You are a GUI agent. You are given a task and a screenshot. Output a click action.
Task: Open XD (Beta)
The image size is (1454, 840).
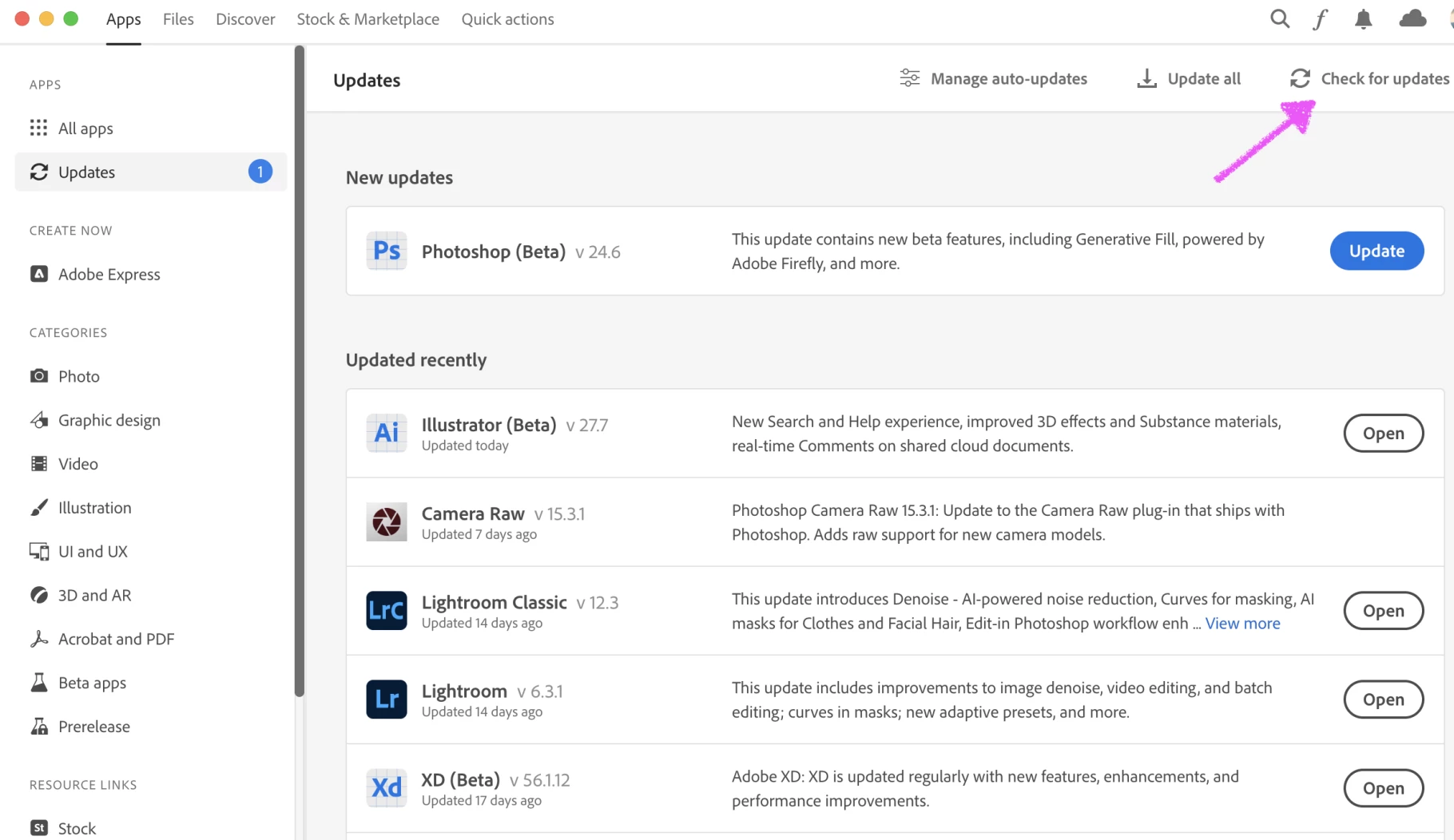[1383, 787]
